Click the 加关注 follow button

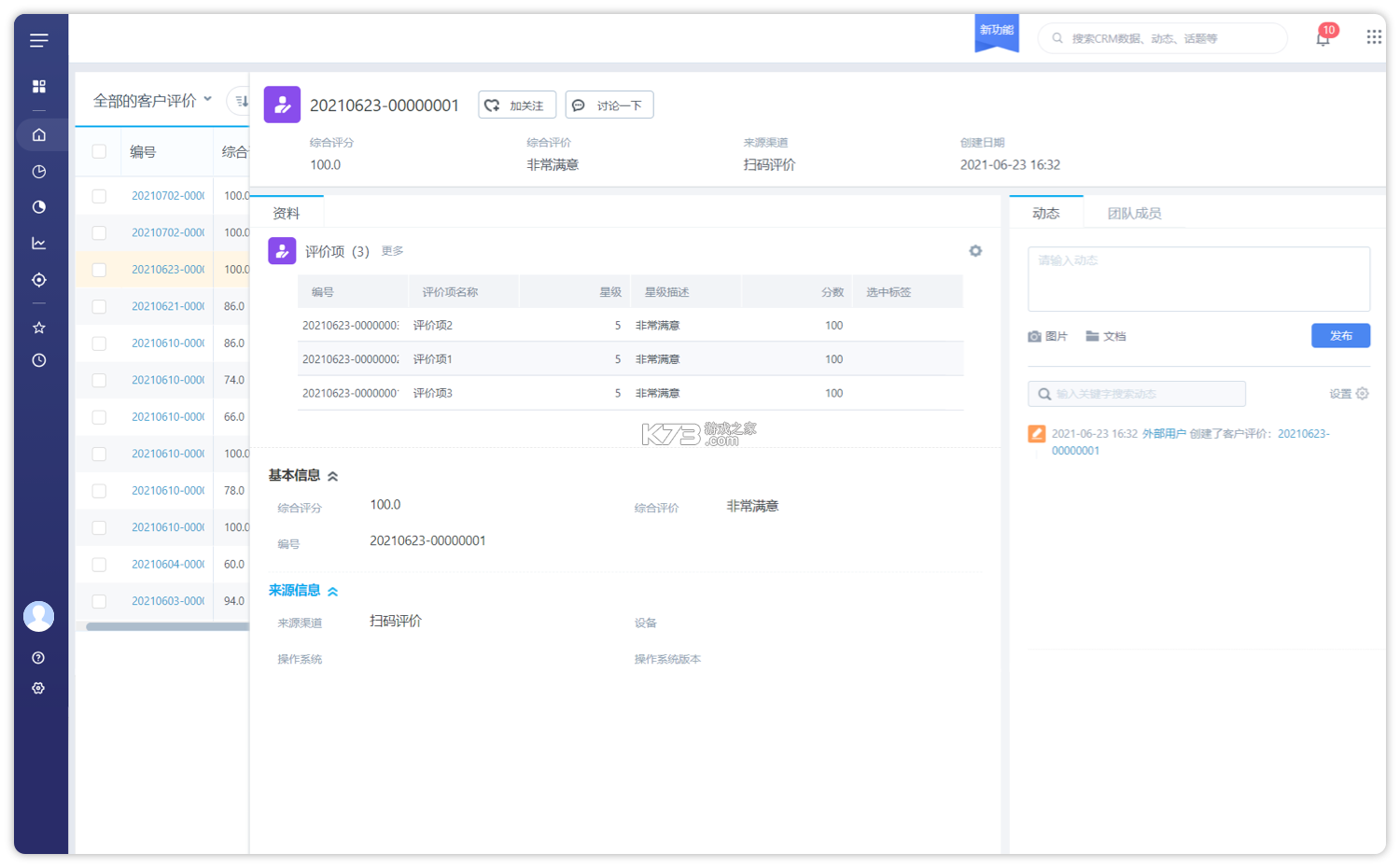coord(517,105)
